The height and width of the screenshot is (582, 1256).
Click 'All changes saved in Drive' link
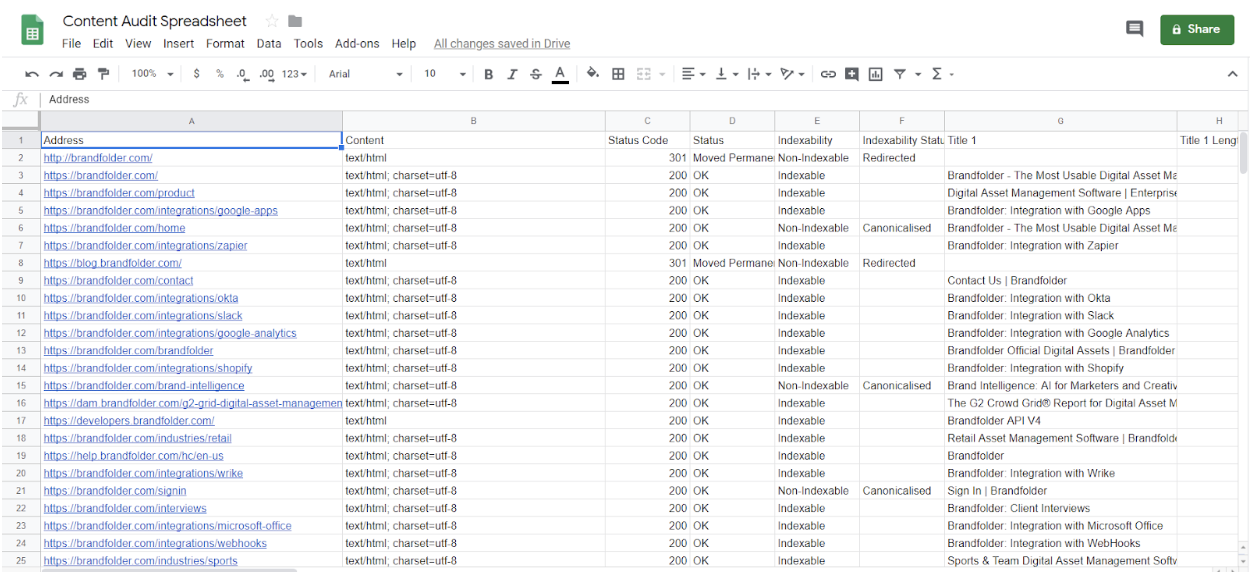pyautogui.click(x=502, y=44)
